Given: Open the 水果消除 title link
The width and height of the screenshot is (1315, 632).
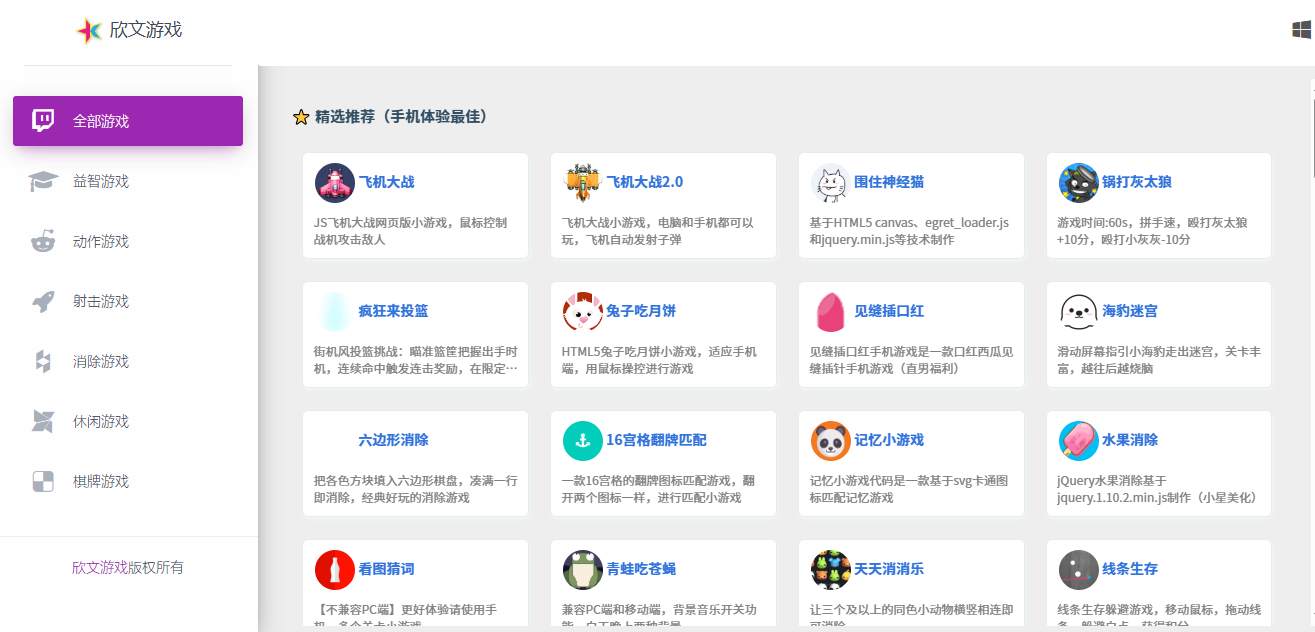Looking at the screenshot, I should 1130,440.
